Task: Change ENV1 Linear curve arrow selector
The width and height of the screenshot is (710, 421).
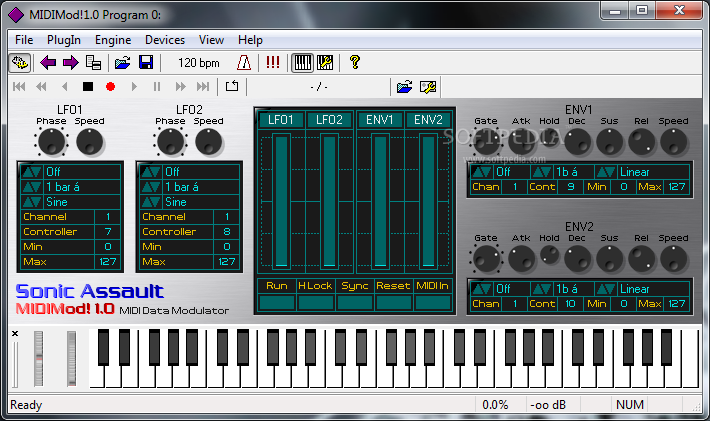Action: [x=606, y=172]
